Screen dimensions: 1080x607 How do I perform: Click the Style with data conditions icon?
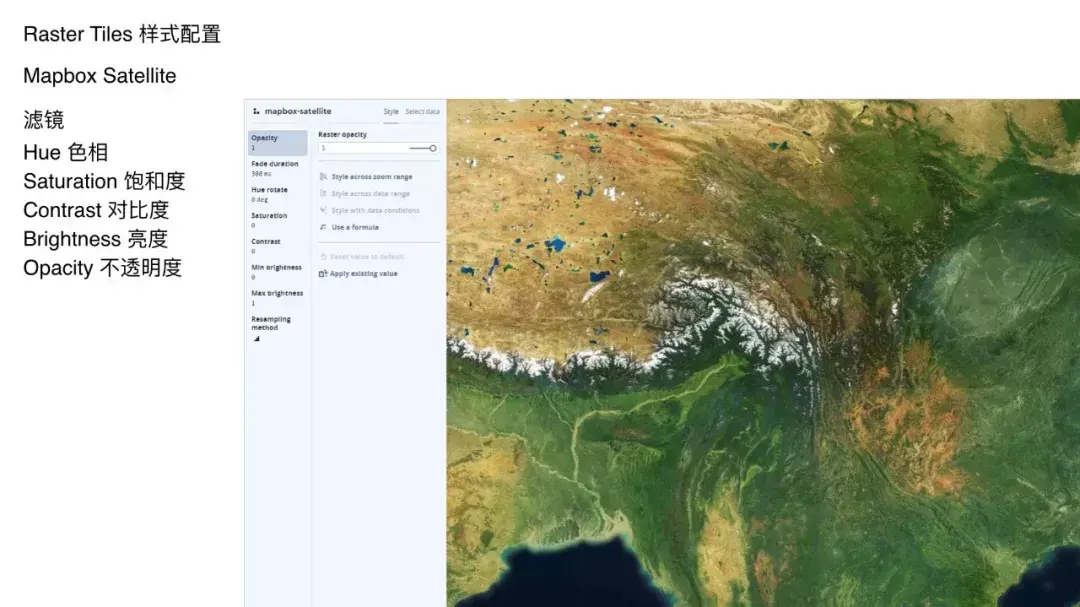322,208
